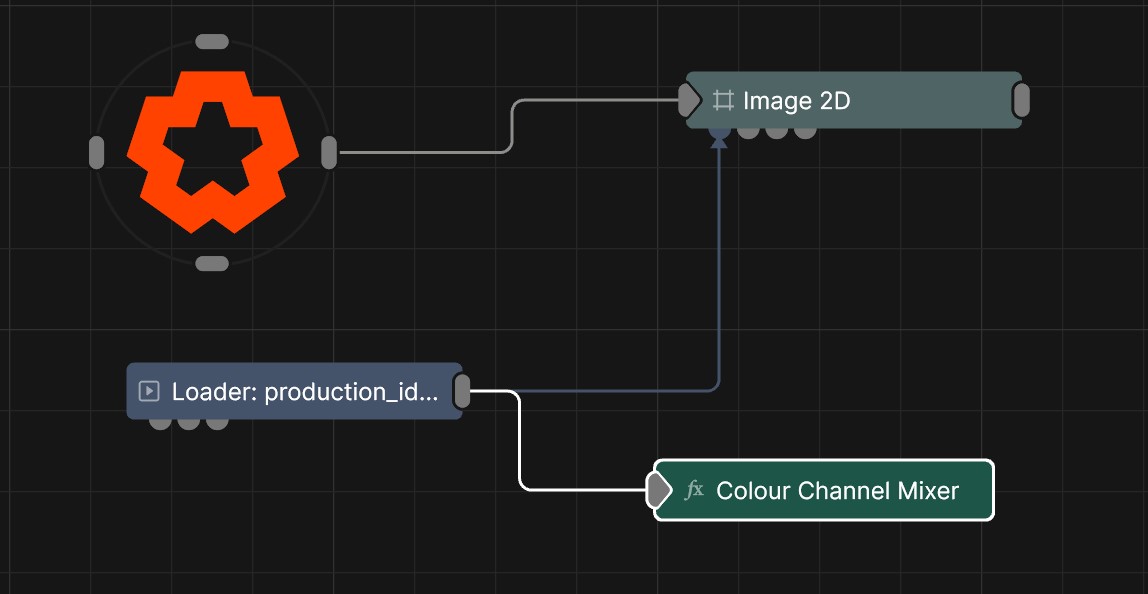The image size is (1148, 594).
Task: Click the arrow-shaped input port of Colour Channel Mixer
Action: tap(658, 490)
